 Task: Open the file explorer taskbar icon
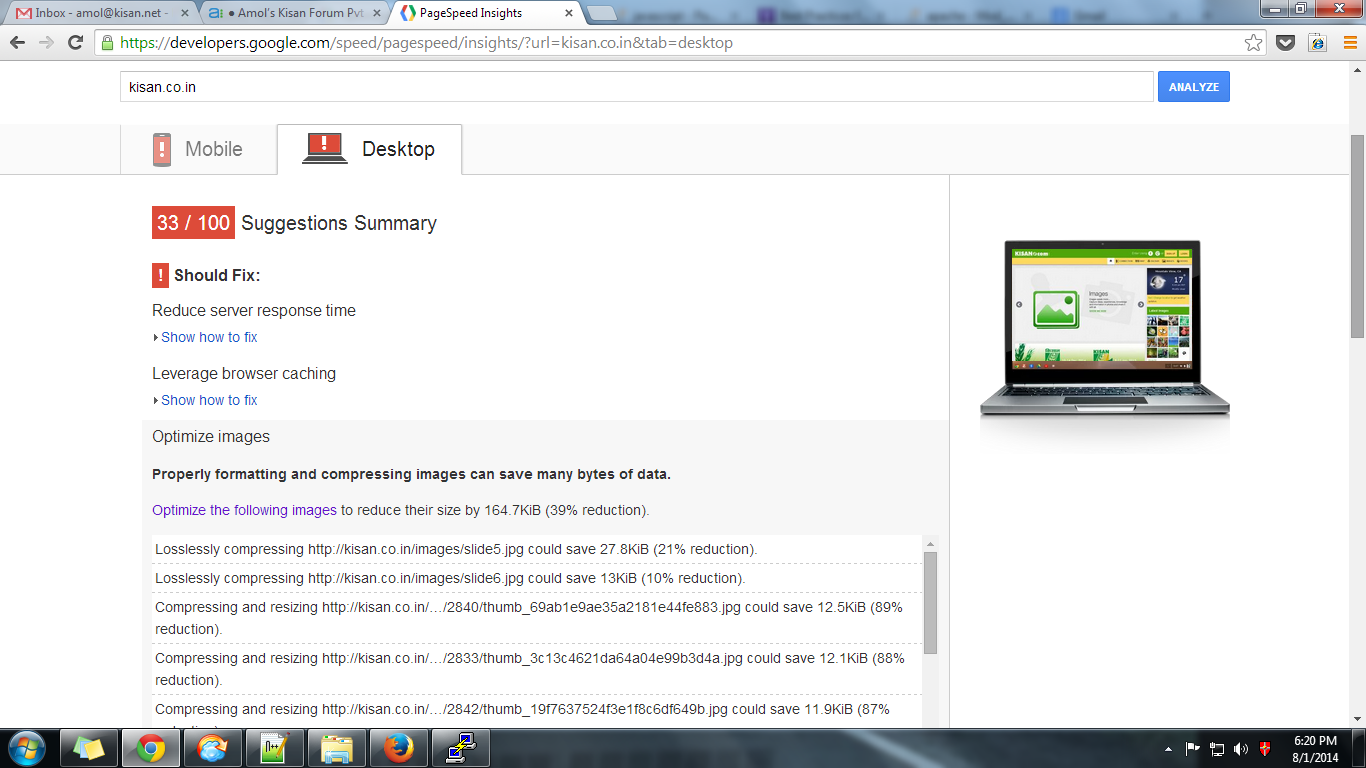pos(336,748)
